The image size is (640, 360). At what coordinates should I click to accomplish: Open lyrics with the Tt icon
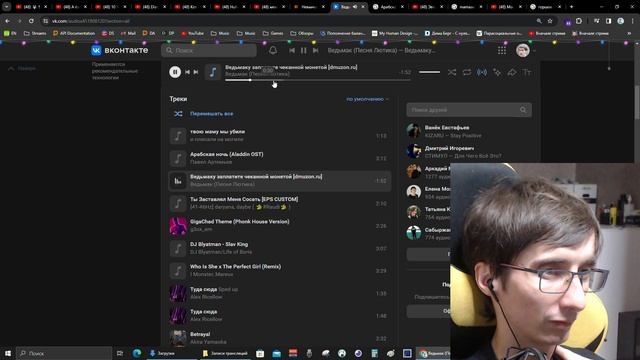527,72
